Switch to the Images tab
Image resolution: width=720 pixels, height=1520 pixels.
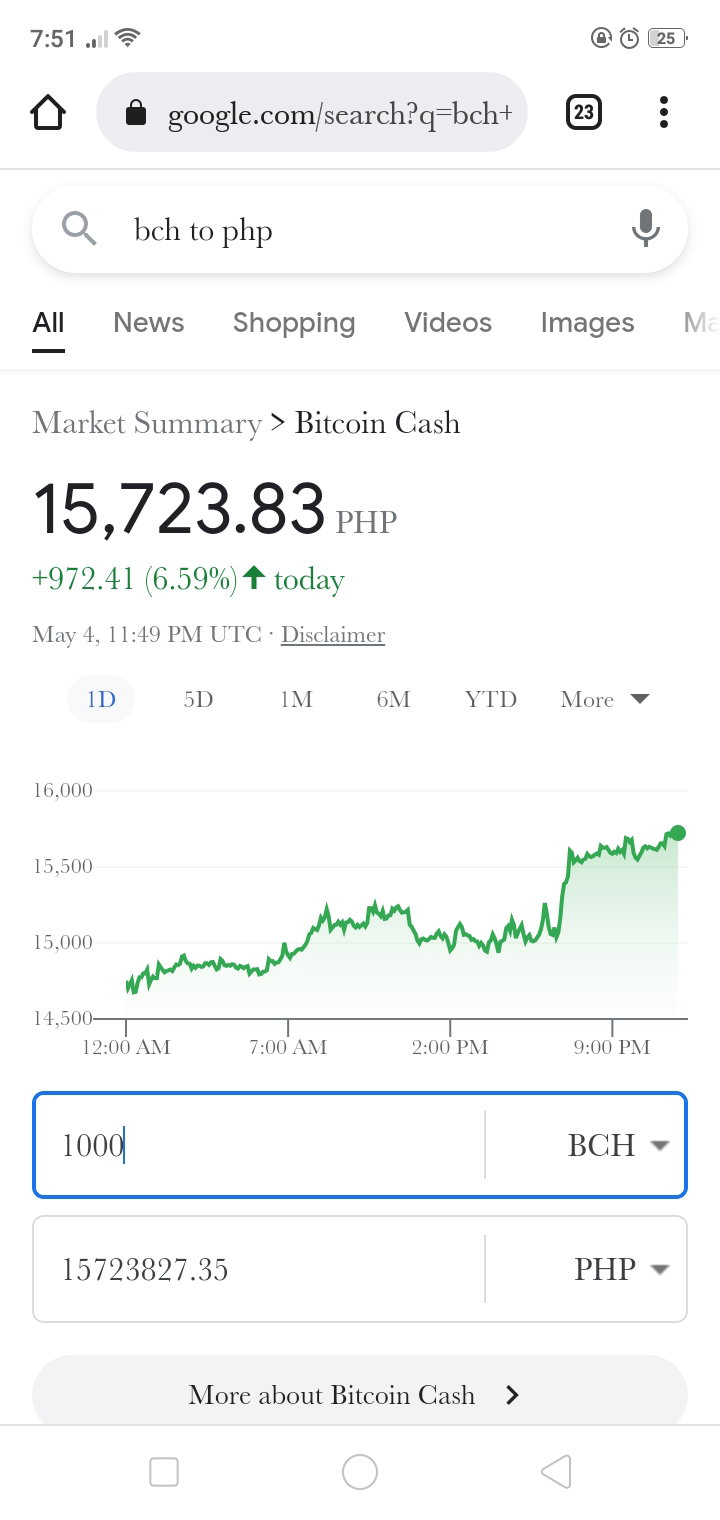point(587,323)
